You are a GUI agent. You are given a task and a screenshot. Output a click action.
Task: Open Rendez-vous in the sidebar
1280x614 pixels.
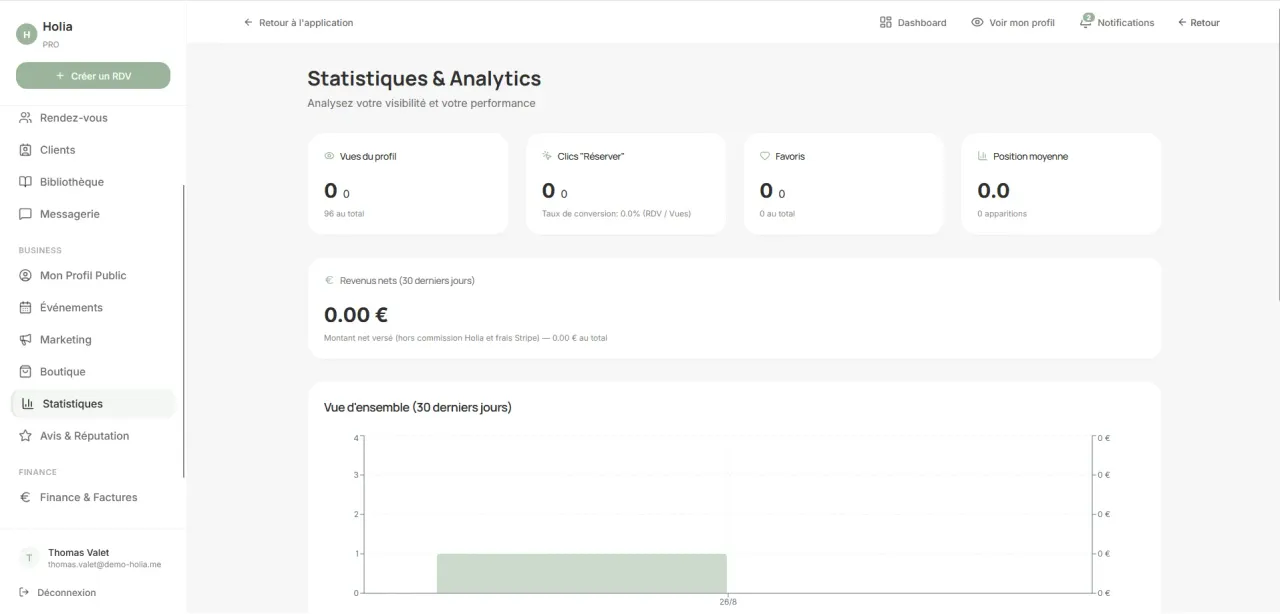click(x=93, y=118)
